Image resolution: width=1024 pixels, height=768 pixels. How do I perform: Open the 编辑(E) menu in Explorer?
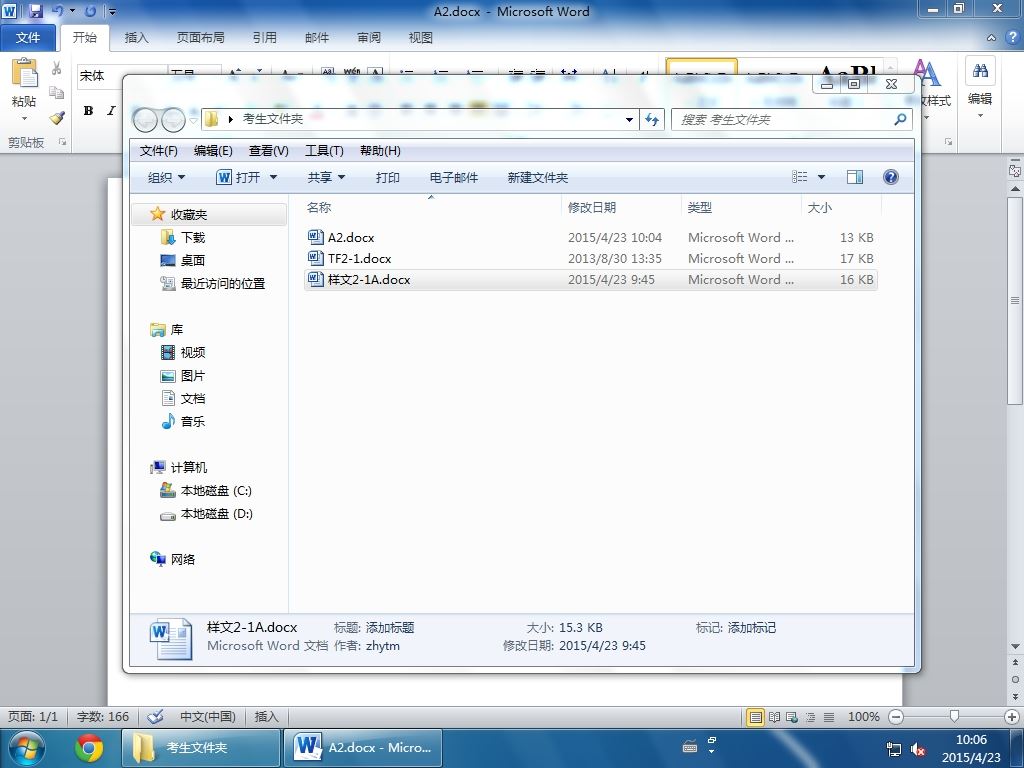(x=213, y=151)
